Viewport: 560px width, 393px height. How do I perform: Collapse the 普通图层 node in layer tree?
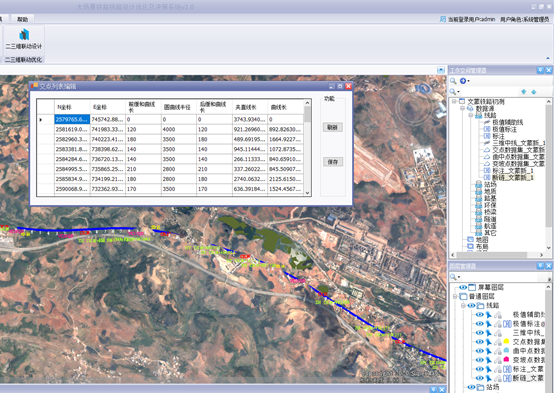[x=455, y=297]
